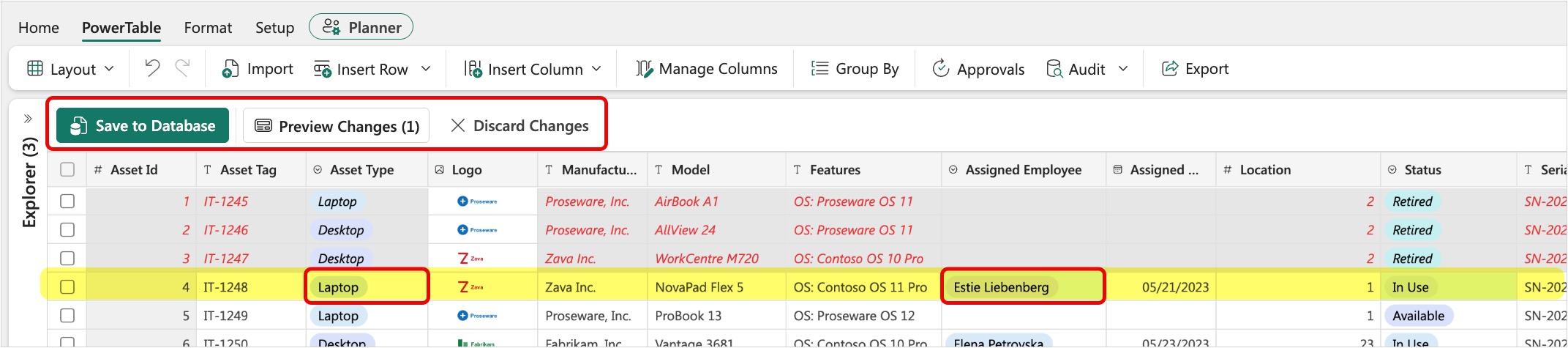
Task: Open the Insert Row dropdown arrow
Action: pyautogui.click(x=426, y=69)
